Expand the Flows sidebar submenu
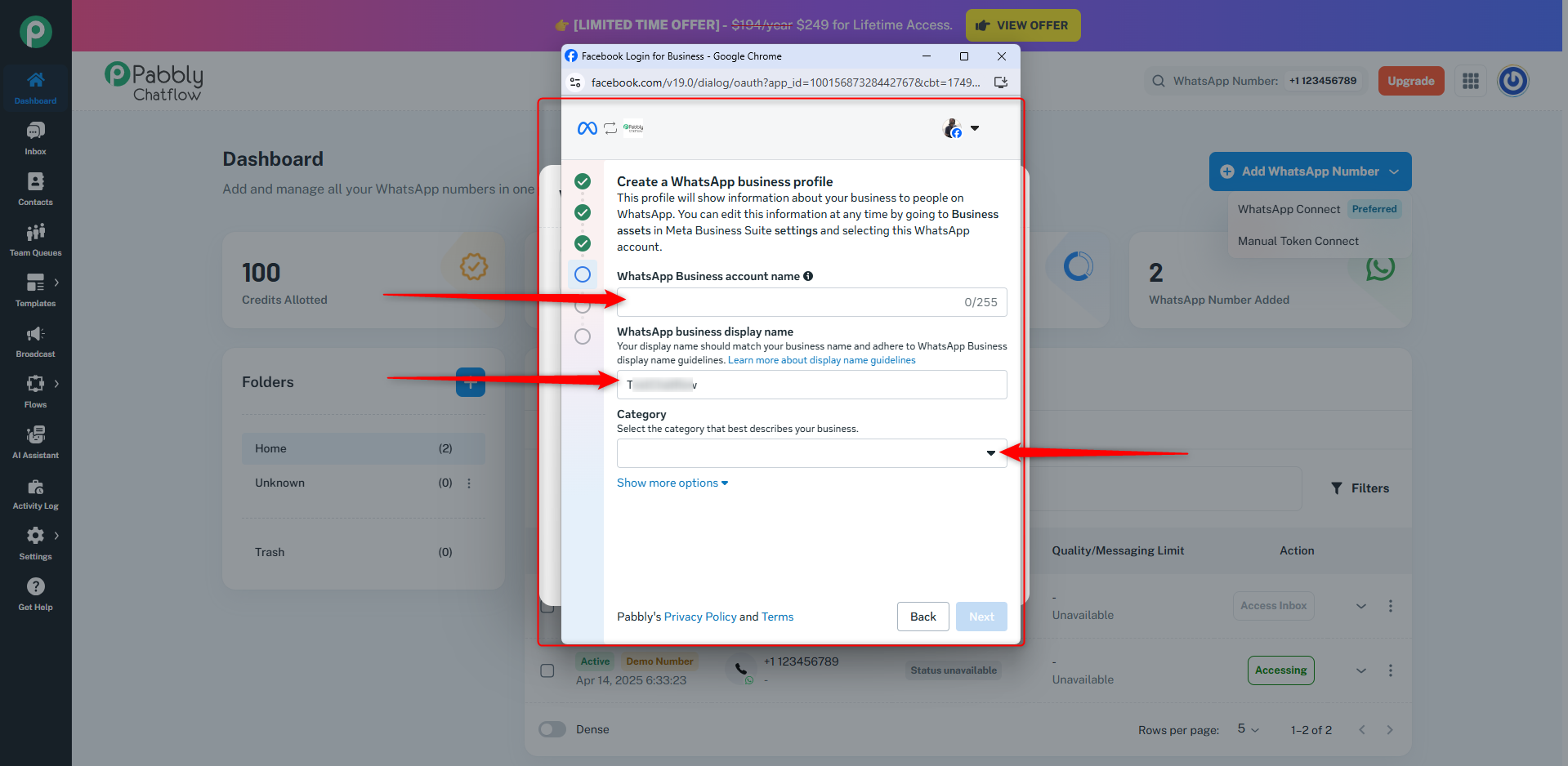The width and height of the screenshot is (1568, 766). tap(56, 384)
